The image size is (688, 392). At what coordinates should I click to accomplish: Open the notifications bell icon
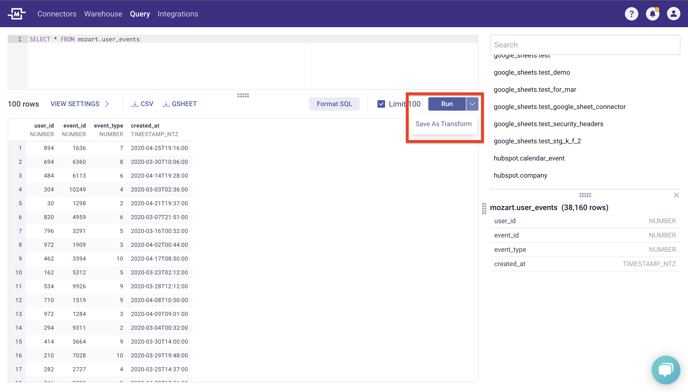[x=652, y=14]
